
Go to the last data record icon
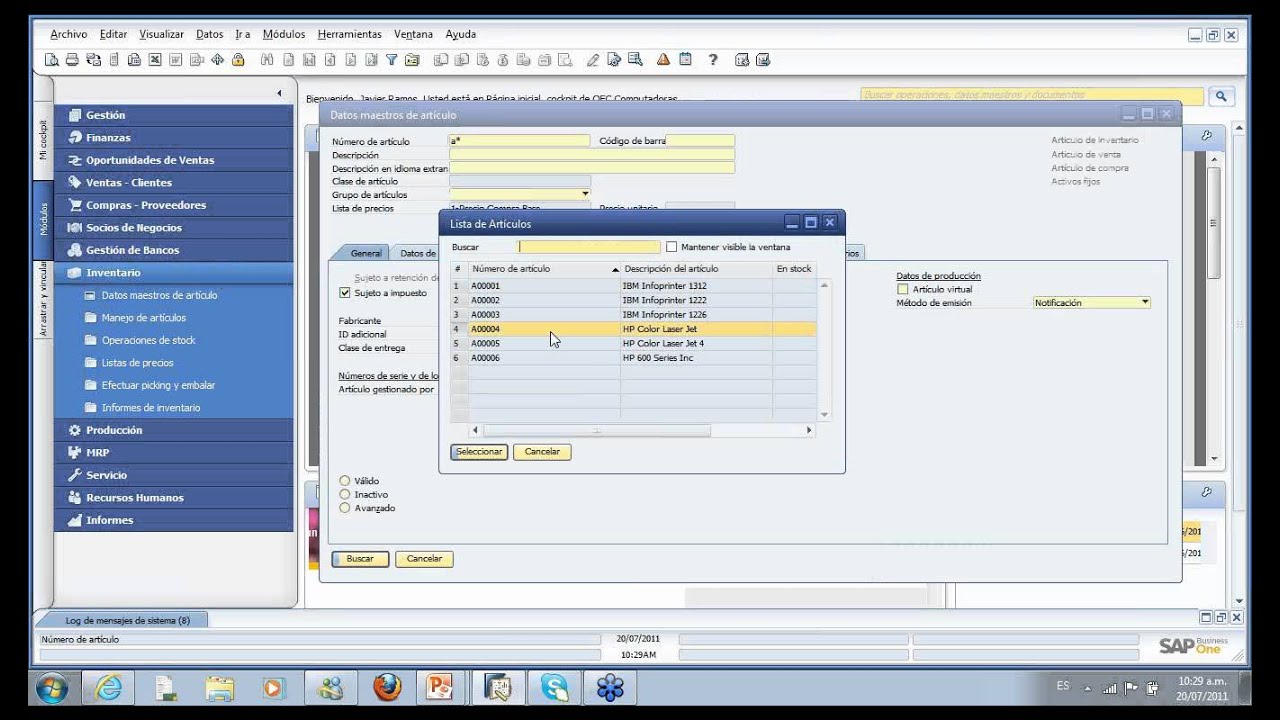tap(371, 60)
